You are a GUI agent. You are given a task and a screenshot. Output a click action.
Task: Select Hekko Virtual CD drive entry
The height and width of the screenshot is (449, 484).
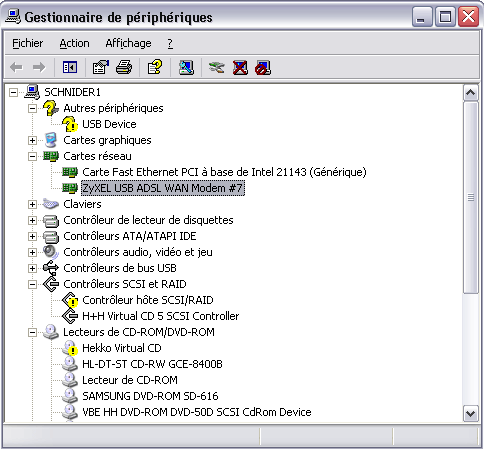[122, 348]
